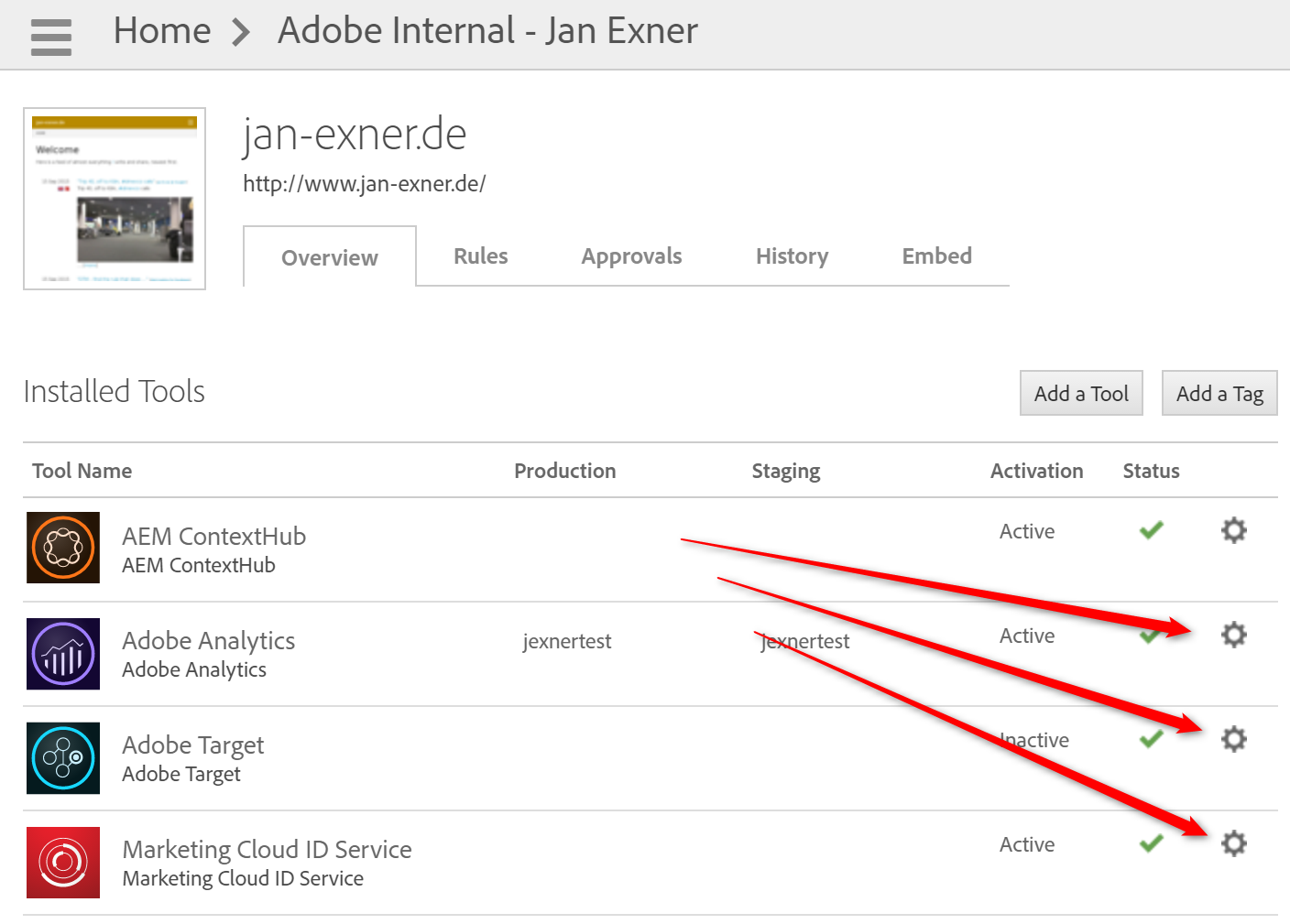Screen dimensions: 1290x924
Task: Open the hamburger navigation menu
Action: [50, 37]
